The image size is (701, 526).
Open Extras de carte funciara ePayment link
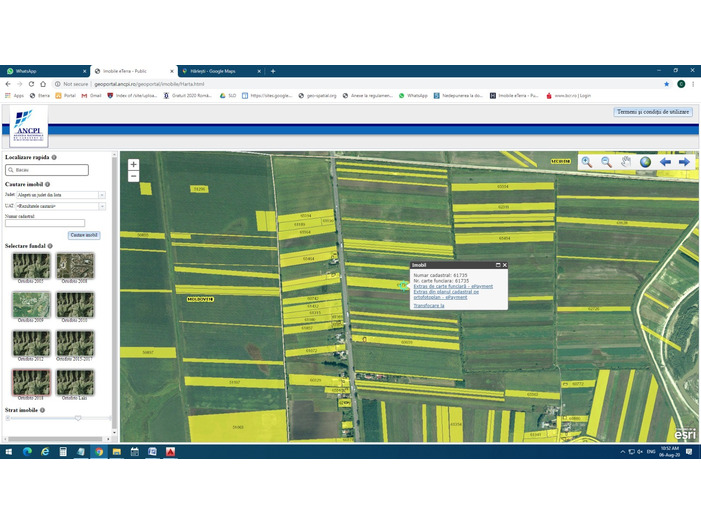pyautogui.click(x=452, y=286)
